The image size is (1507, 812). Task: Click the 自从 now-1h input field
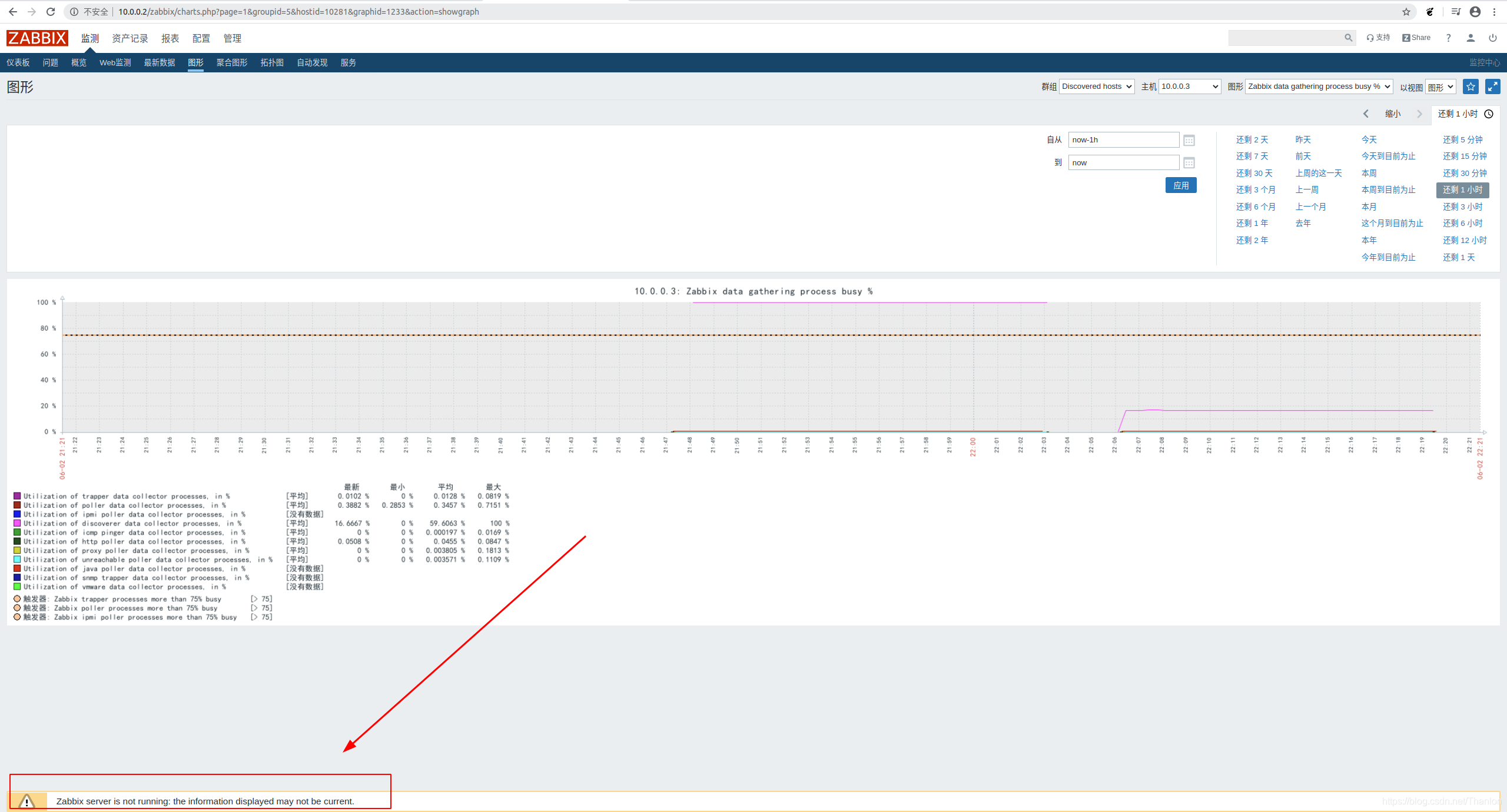[1123, 140]
